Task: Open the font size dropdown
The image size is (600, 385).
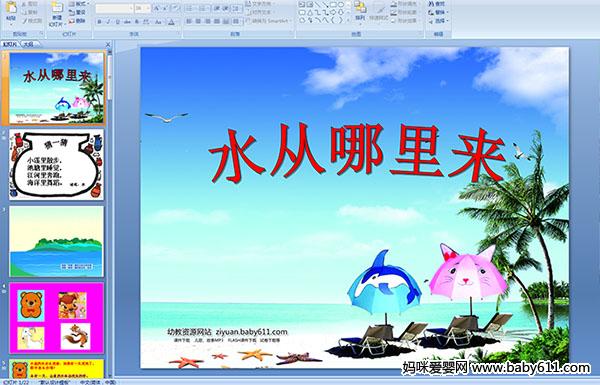Action: click(x=143, y=8)
